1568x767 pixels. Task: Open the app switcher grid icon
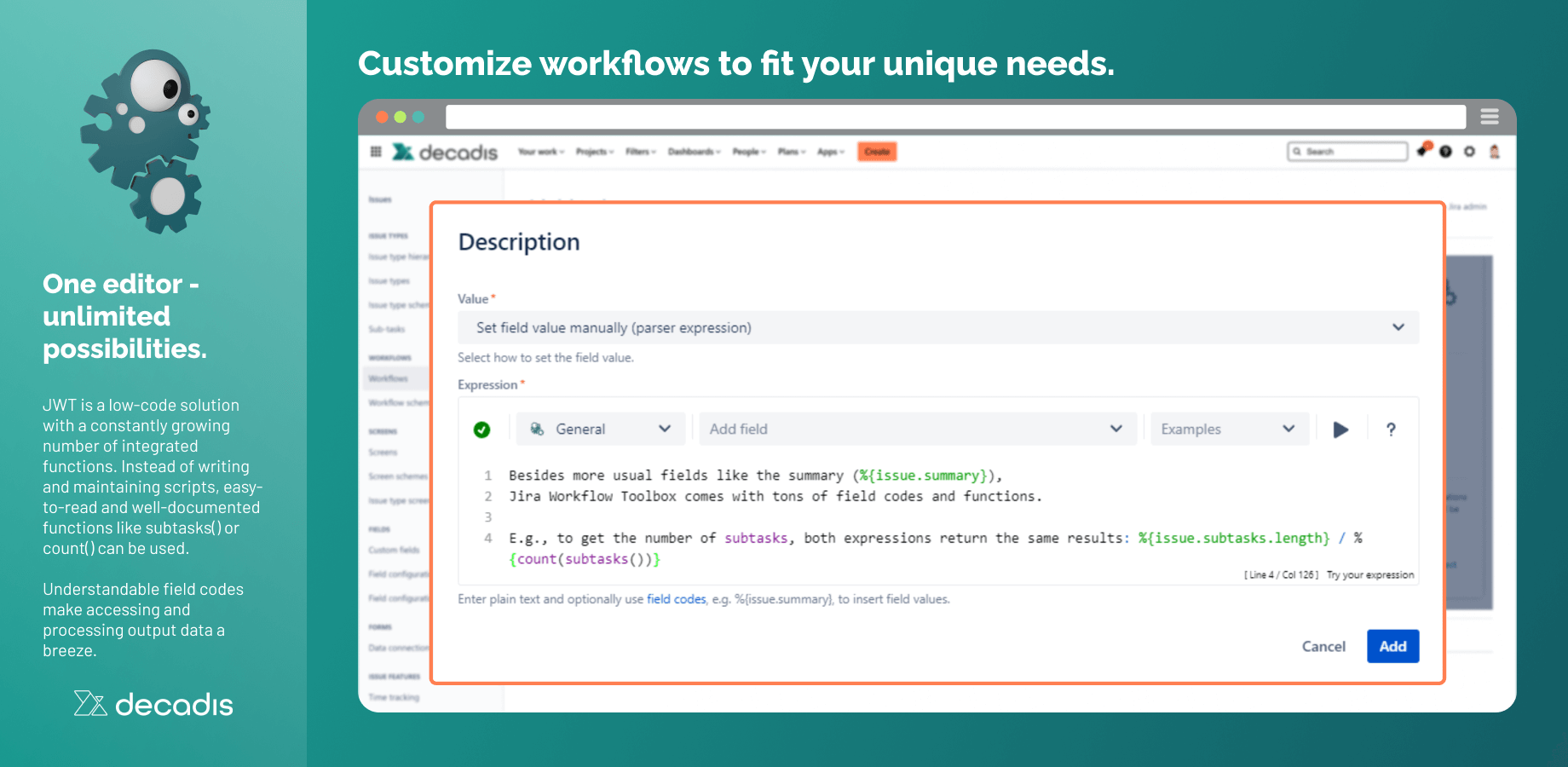point(376,152)
